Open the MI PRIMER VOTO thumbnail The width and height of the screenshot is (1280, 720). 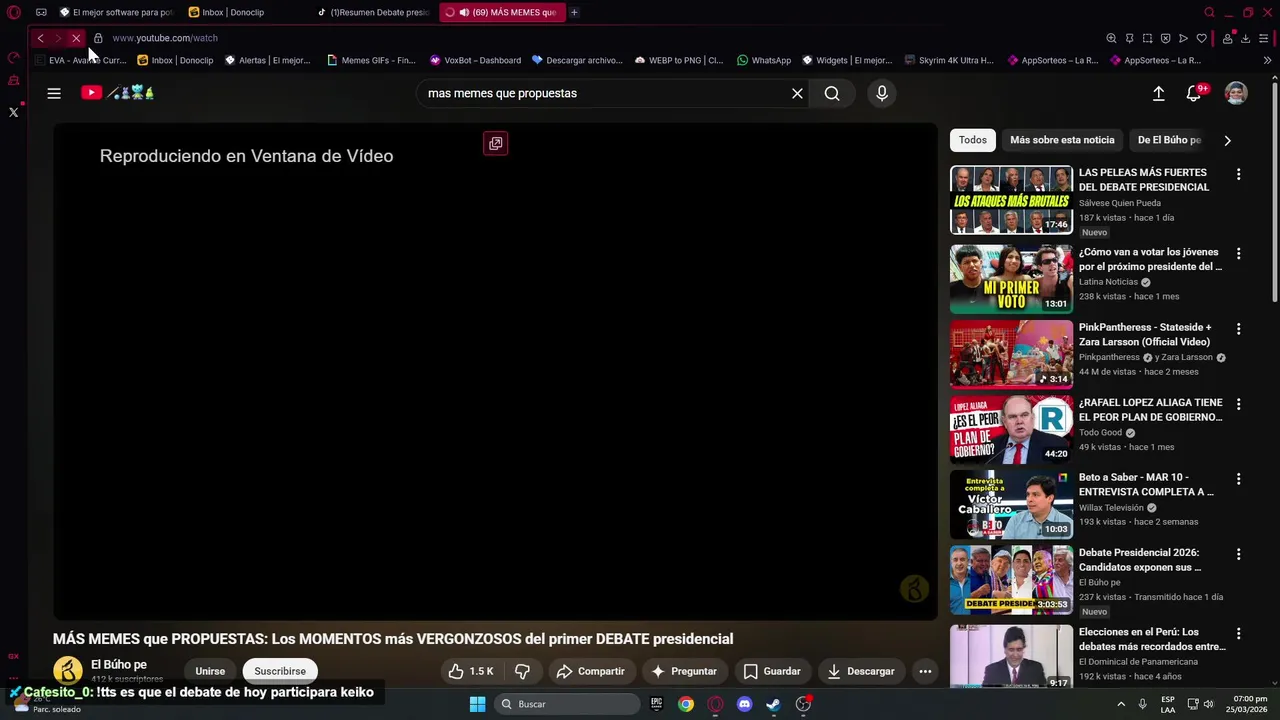(x=1011, y=279)
